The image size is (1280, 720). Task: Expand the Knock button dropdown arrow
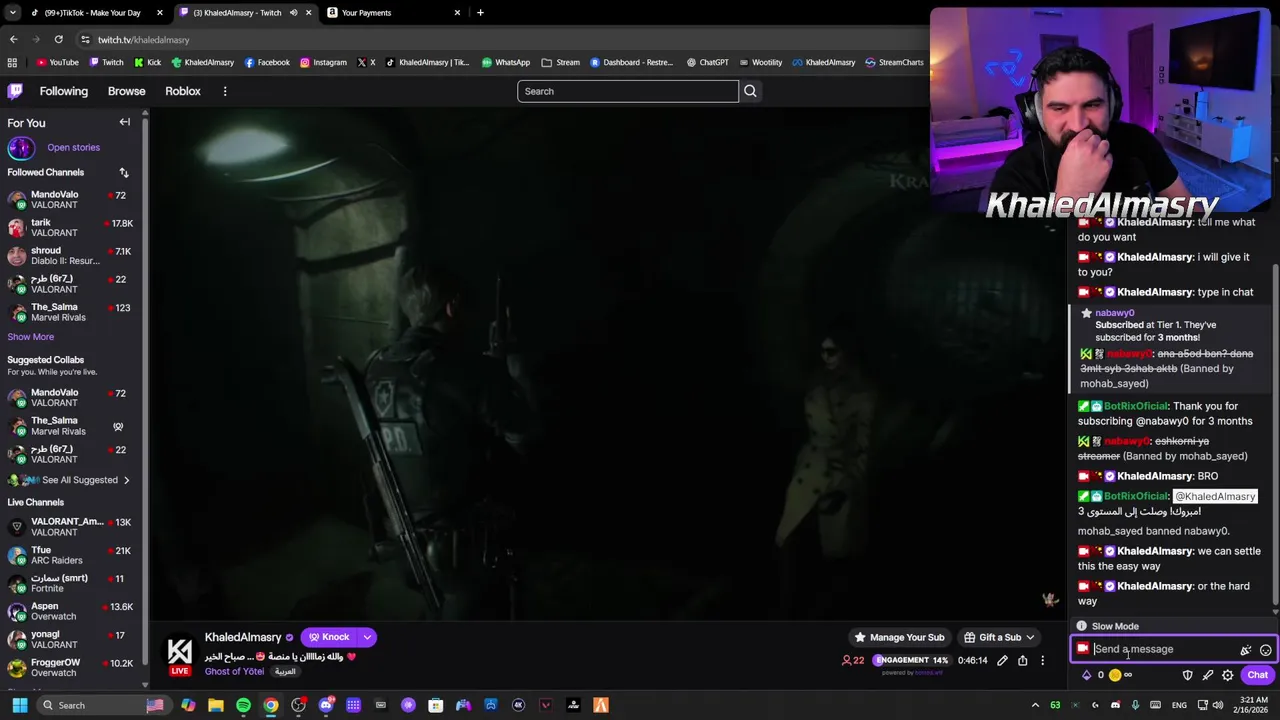coord(367,637)
